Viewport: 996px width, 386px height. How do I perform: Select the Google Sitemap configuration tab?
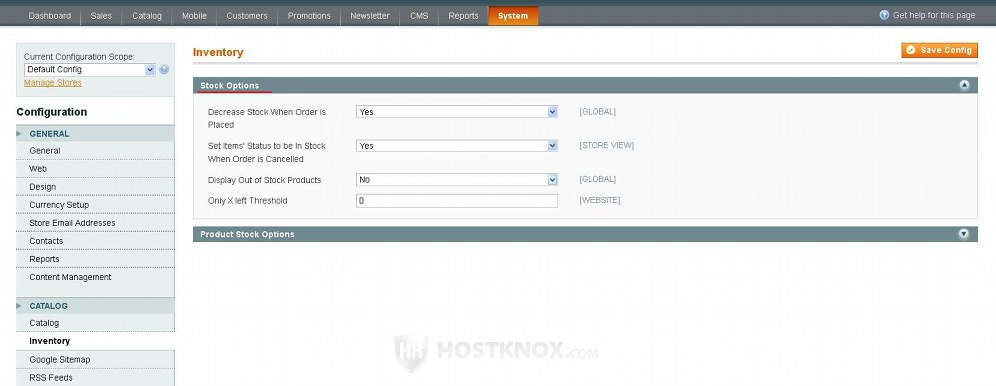(95, 360)
